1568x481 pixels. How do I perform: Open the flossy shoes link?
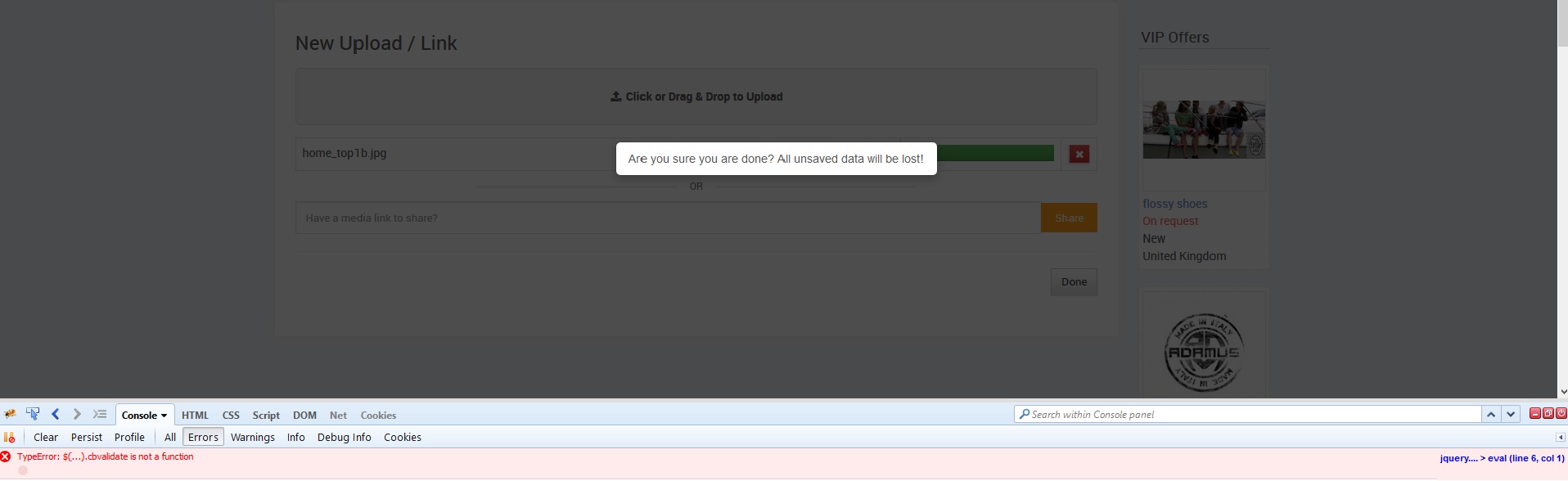pyautogui.click(x=1175, y=204)
